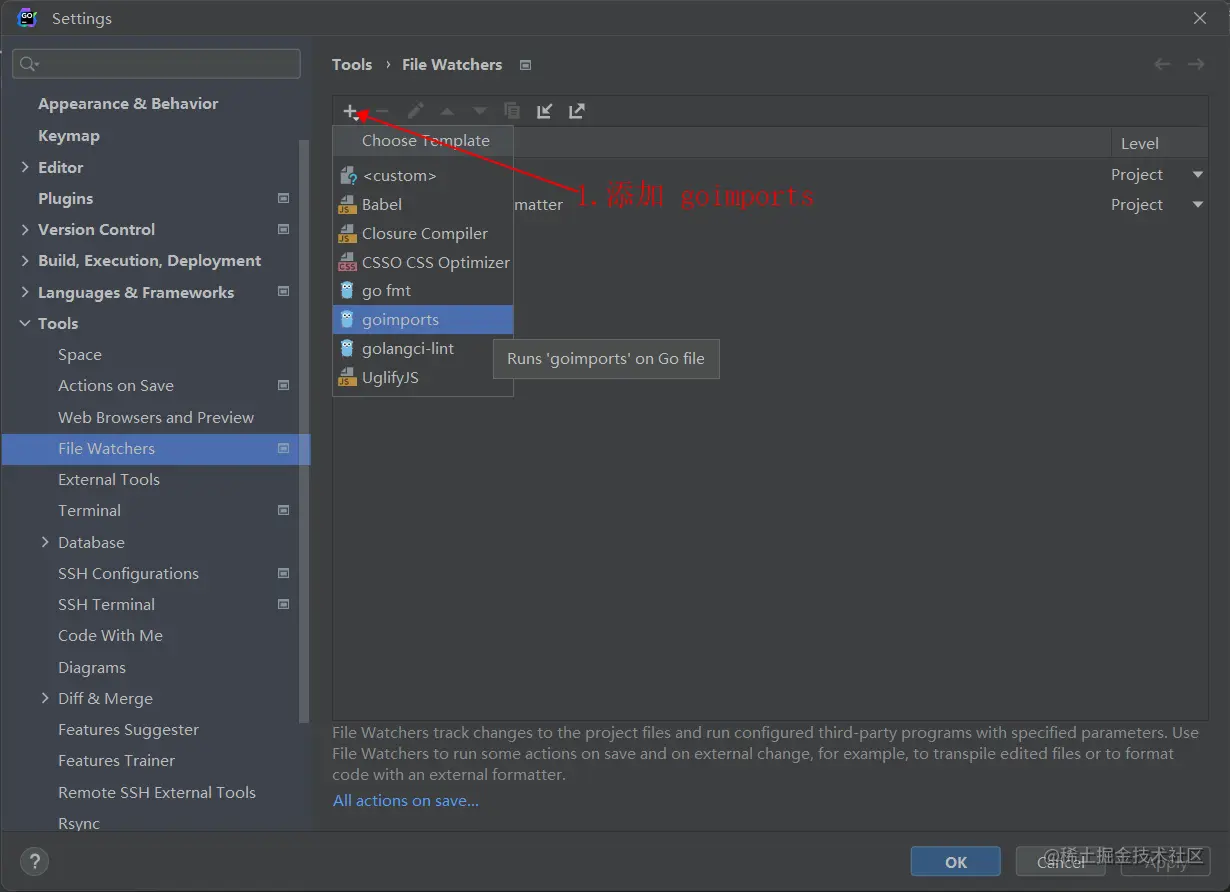Select File Watchers in the tree
The image size is (1230, 892).
coord(156,449)
